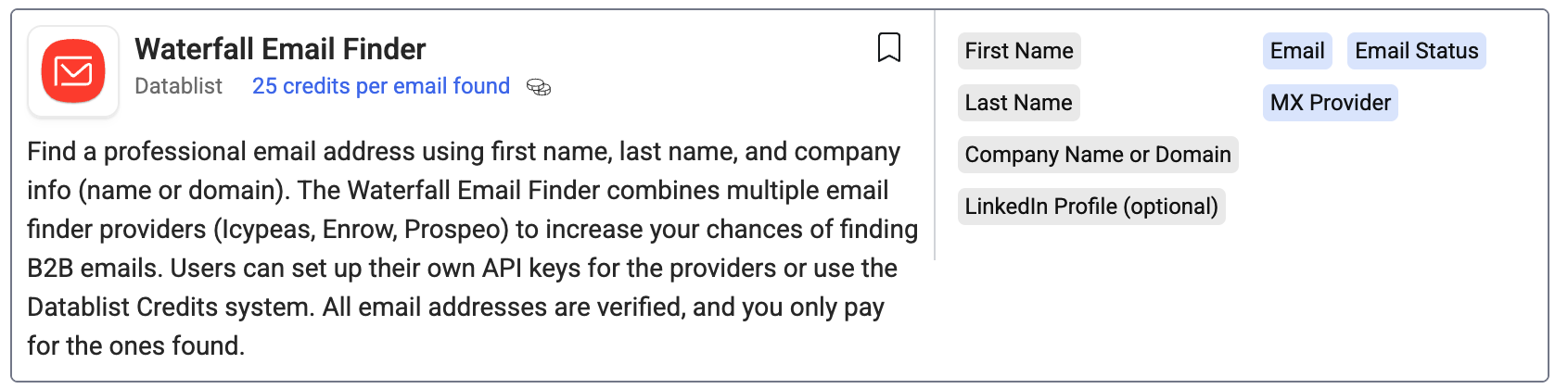Click the coins icon beside credits text
The image size is (1568, 389).
[539, 87]
